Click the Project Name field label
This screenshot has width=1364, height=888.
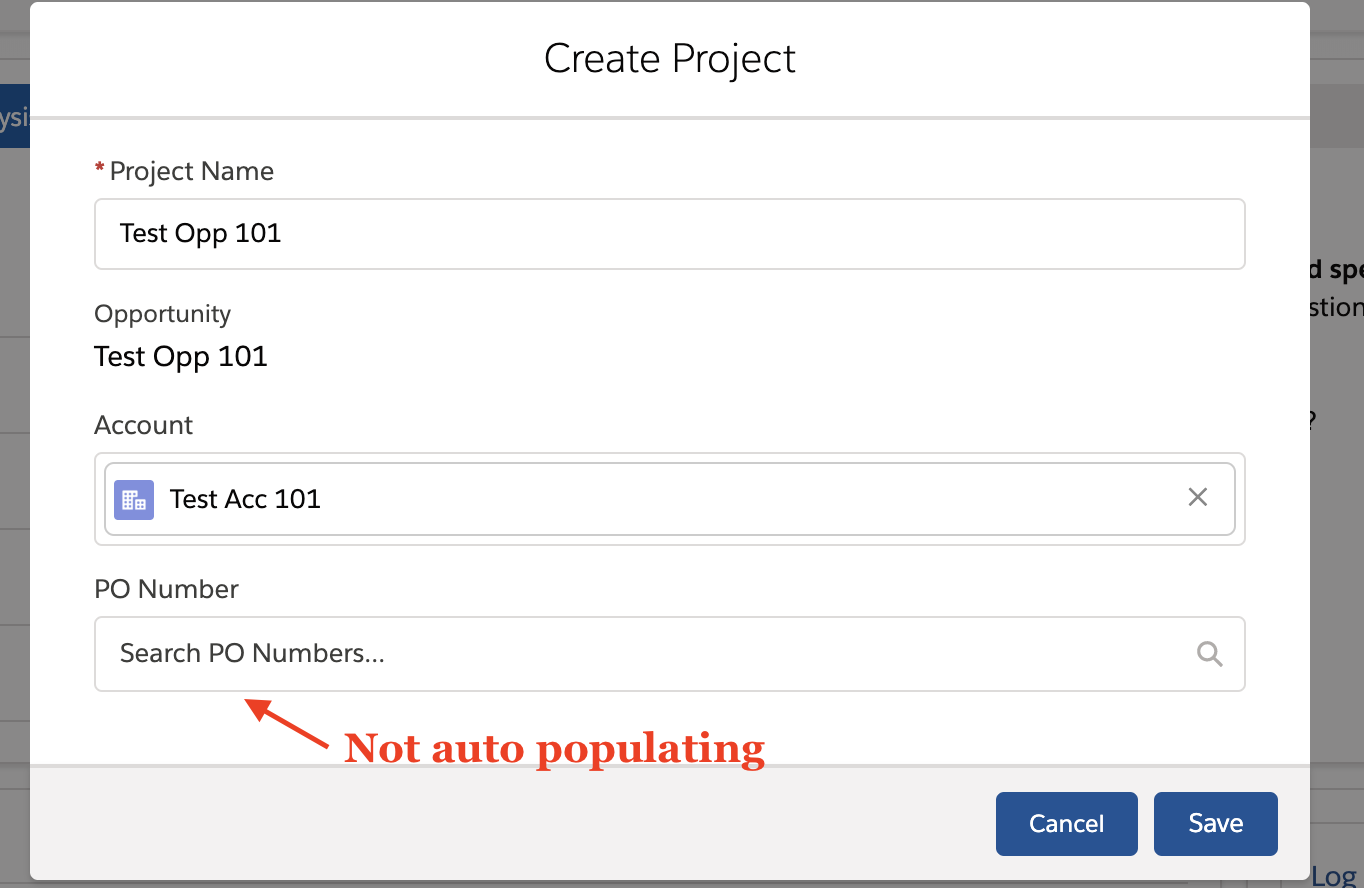click(191, 171)
